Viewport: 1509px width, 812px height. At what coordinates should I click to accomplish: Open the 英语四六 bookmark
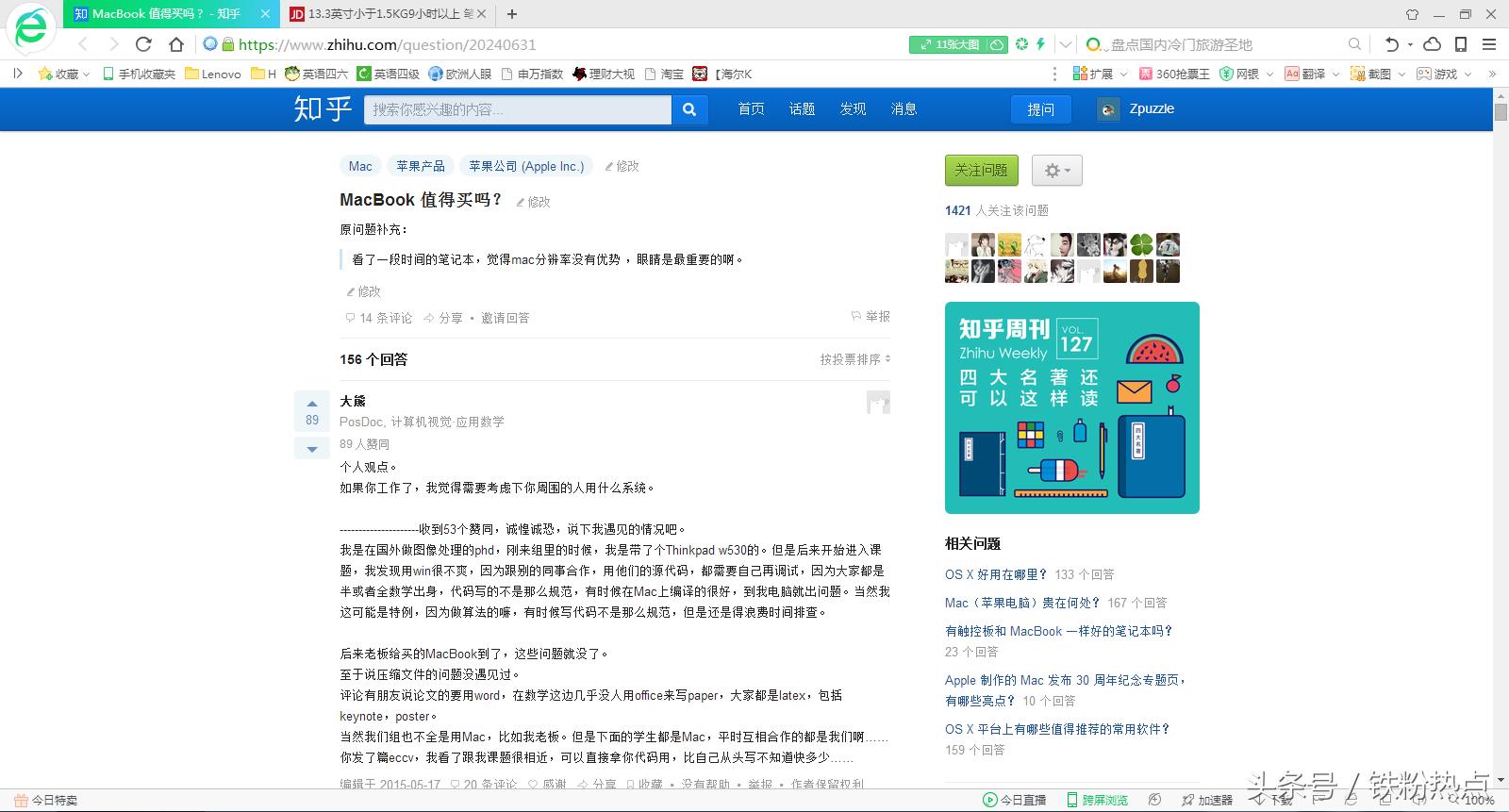317,74
